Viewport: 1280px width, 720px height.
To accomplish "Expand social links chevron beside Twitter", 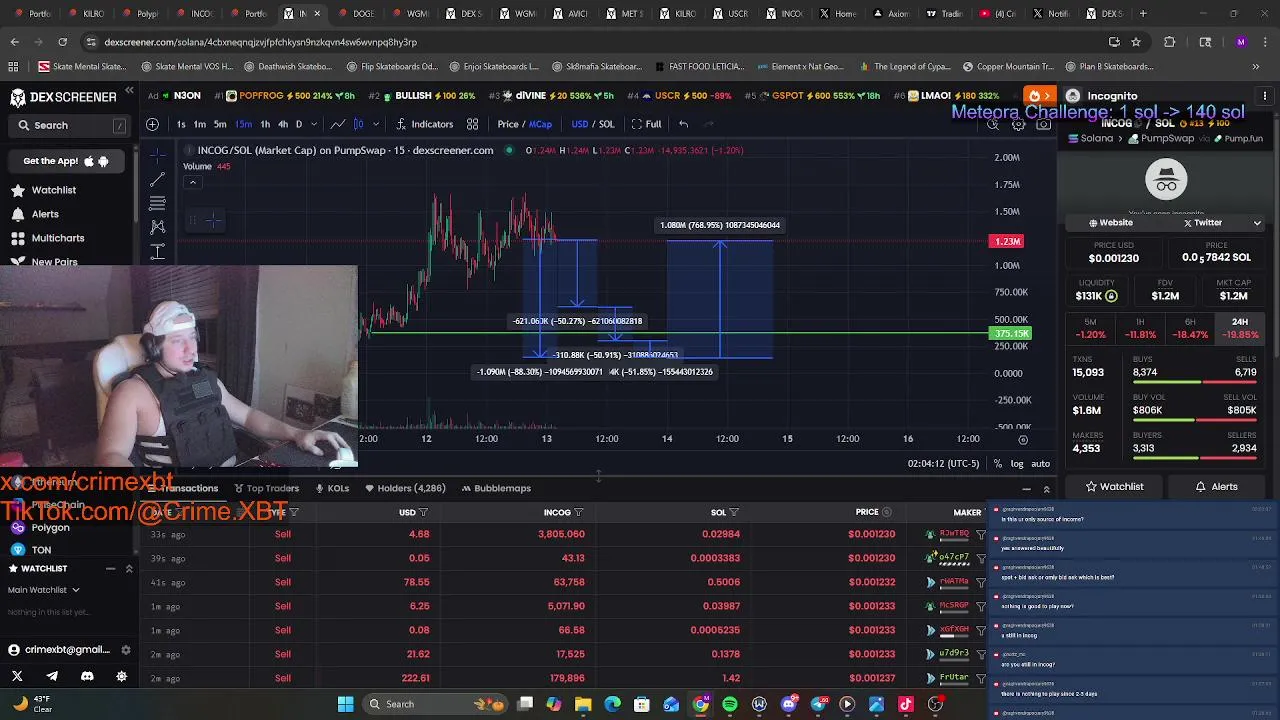I will 1257,223.
